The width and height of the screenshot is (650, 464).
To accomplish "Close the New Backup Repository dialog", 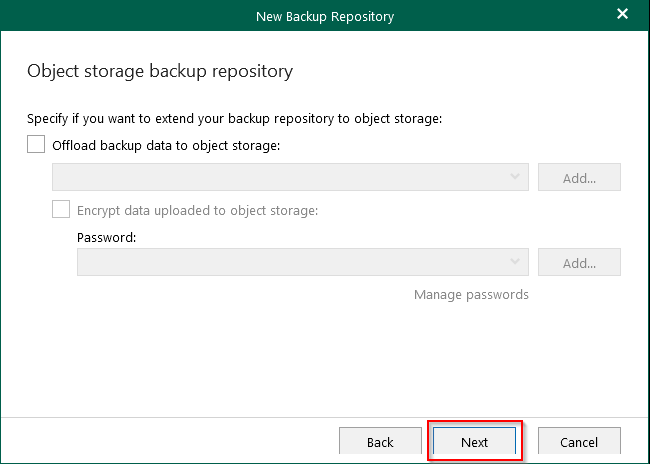I will 622,14.
